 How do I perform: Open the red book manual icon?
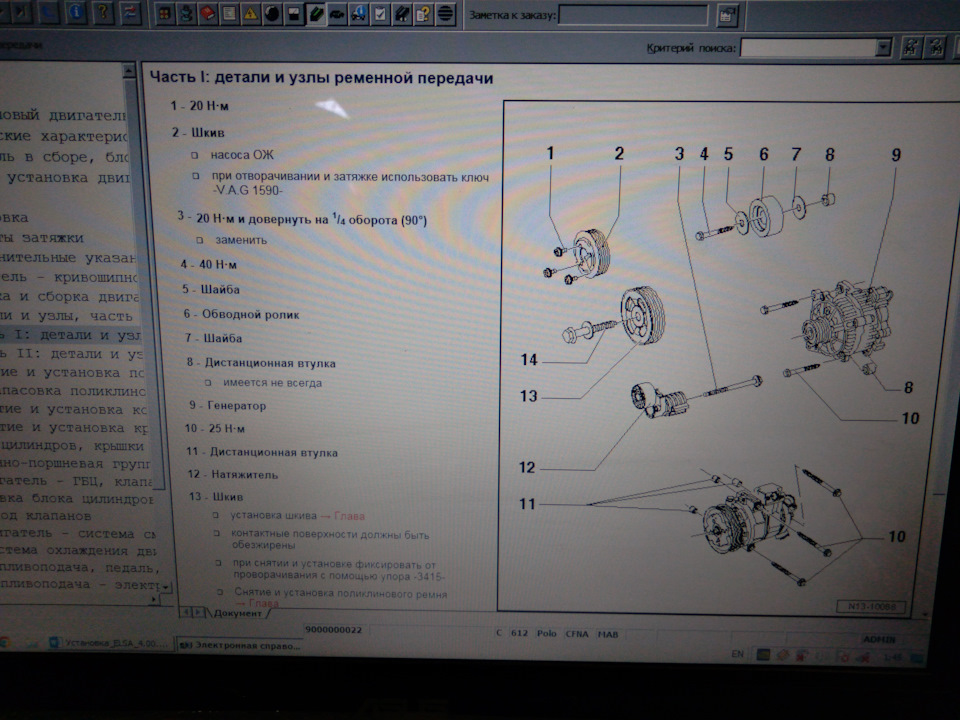tap(208, 14)
